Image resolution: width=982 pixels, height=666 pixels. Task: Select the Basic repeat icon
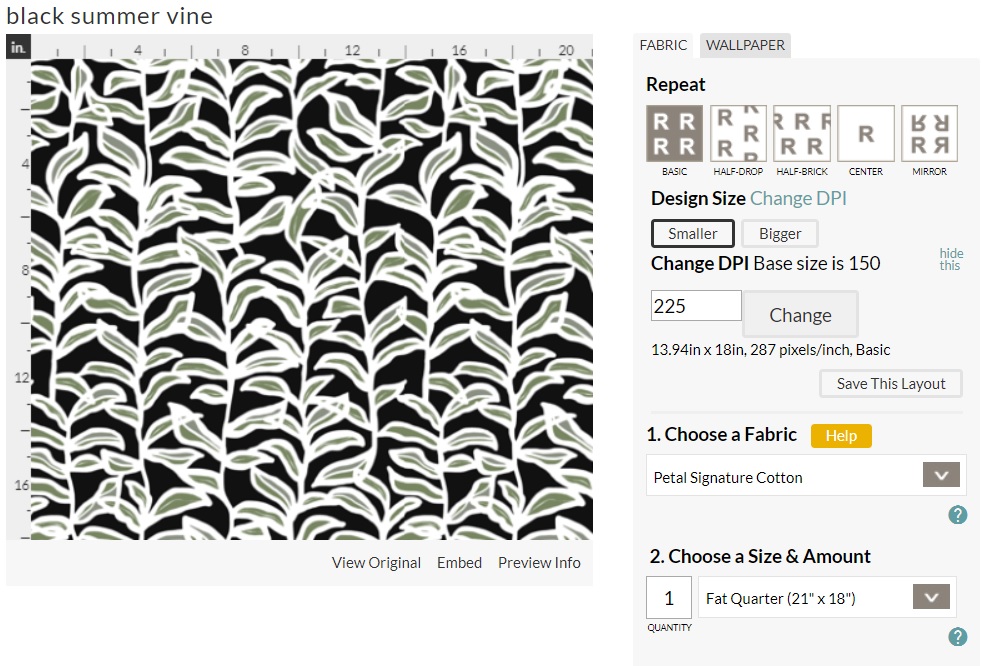[674, 134]
